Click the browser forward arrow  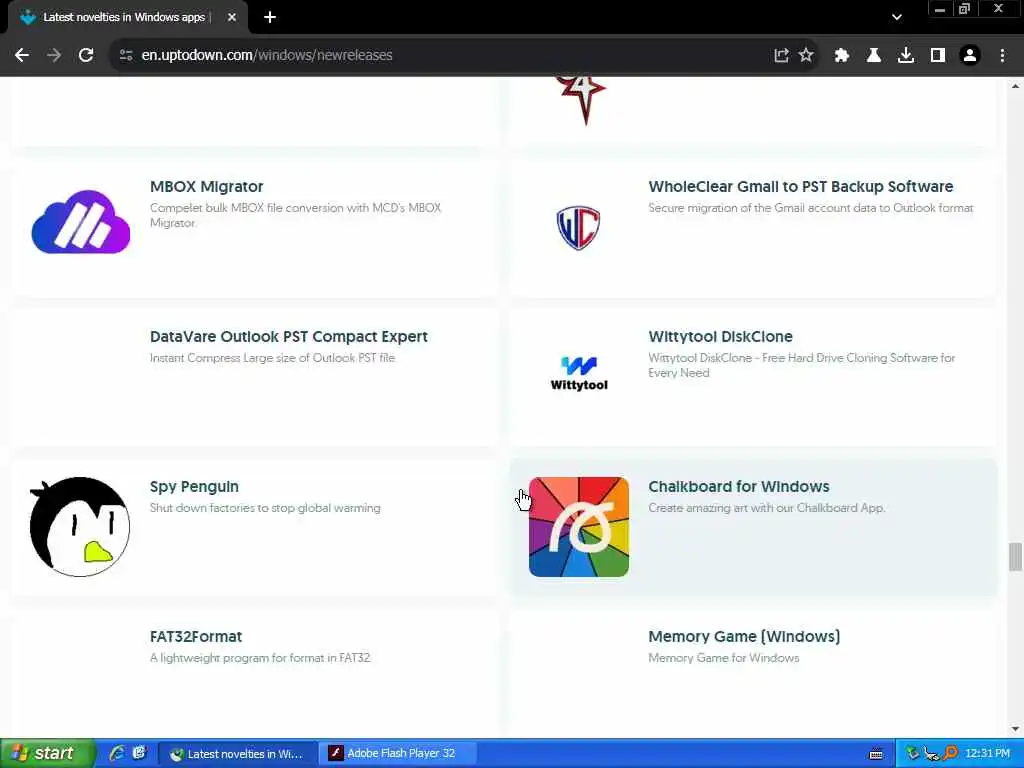click(x=54, y=56)
